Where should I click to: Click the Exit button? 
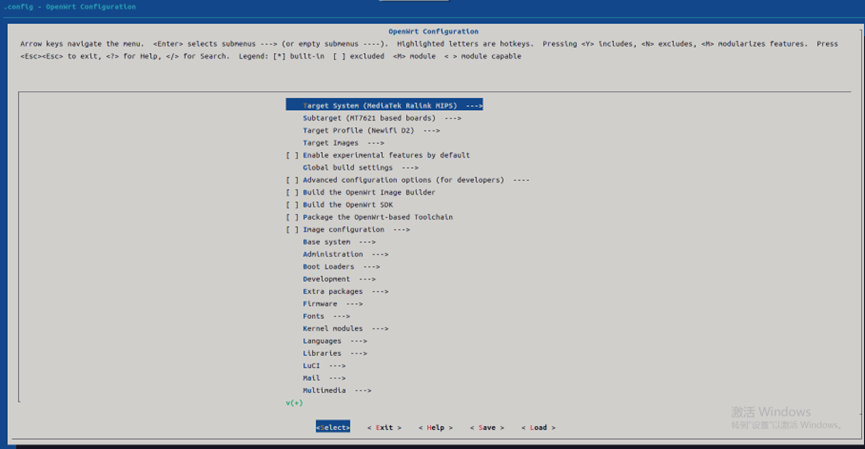point(384,427)
